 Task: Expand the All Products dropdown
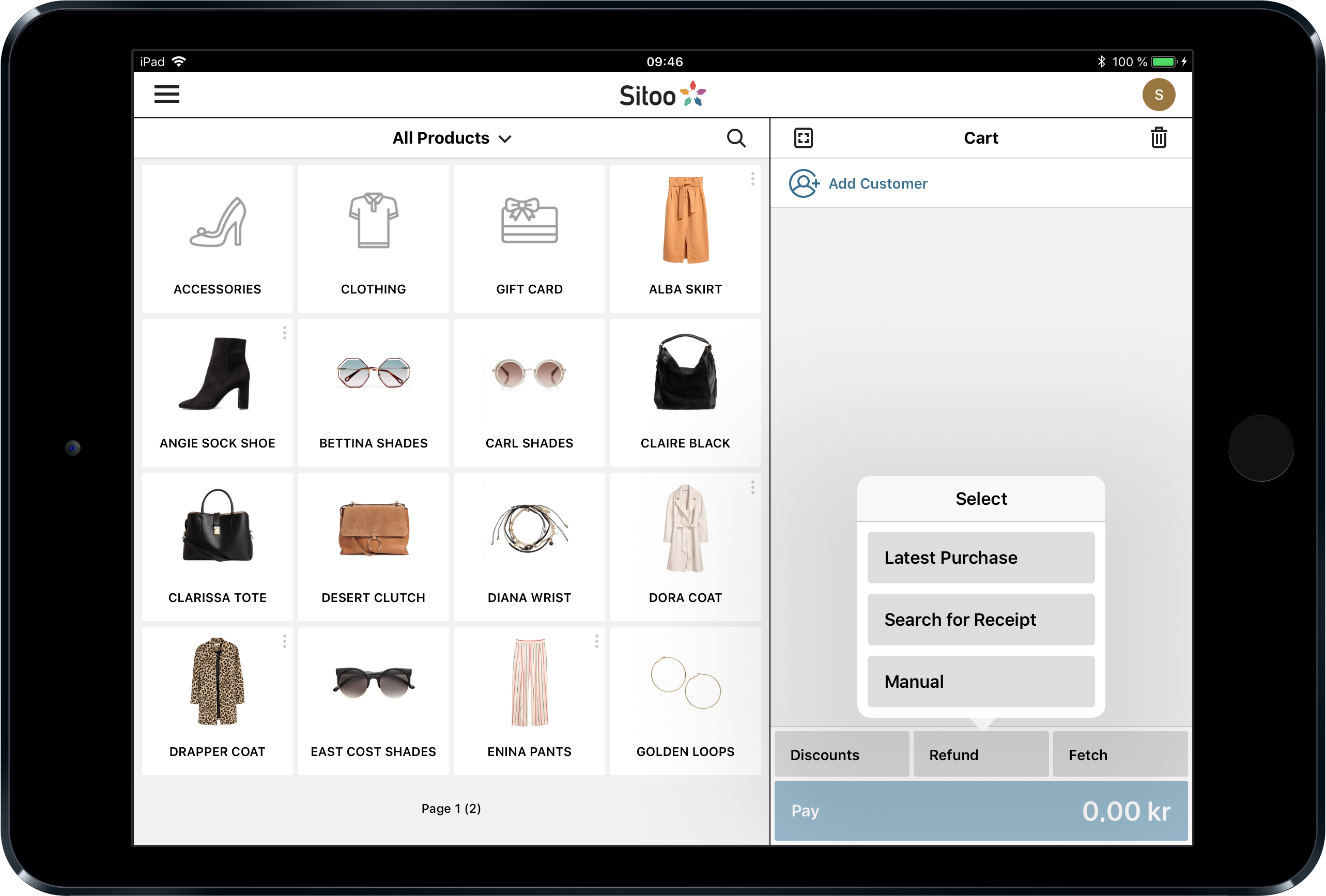tap(451, 138)
